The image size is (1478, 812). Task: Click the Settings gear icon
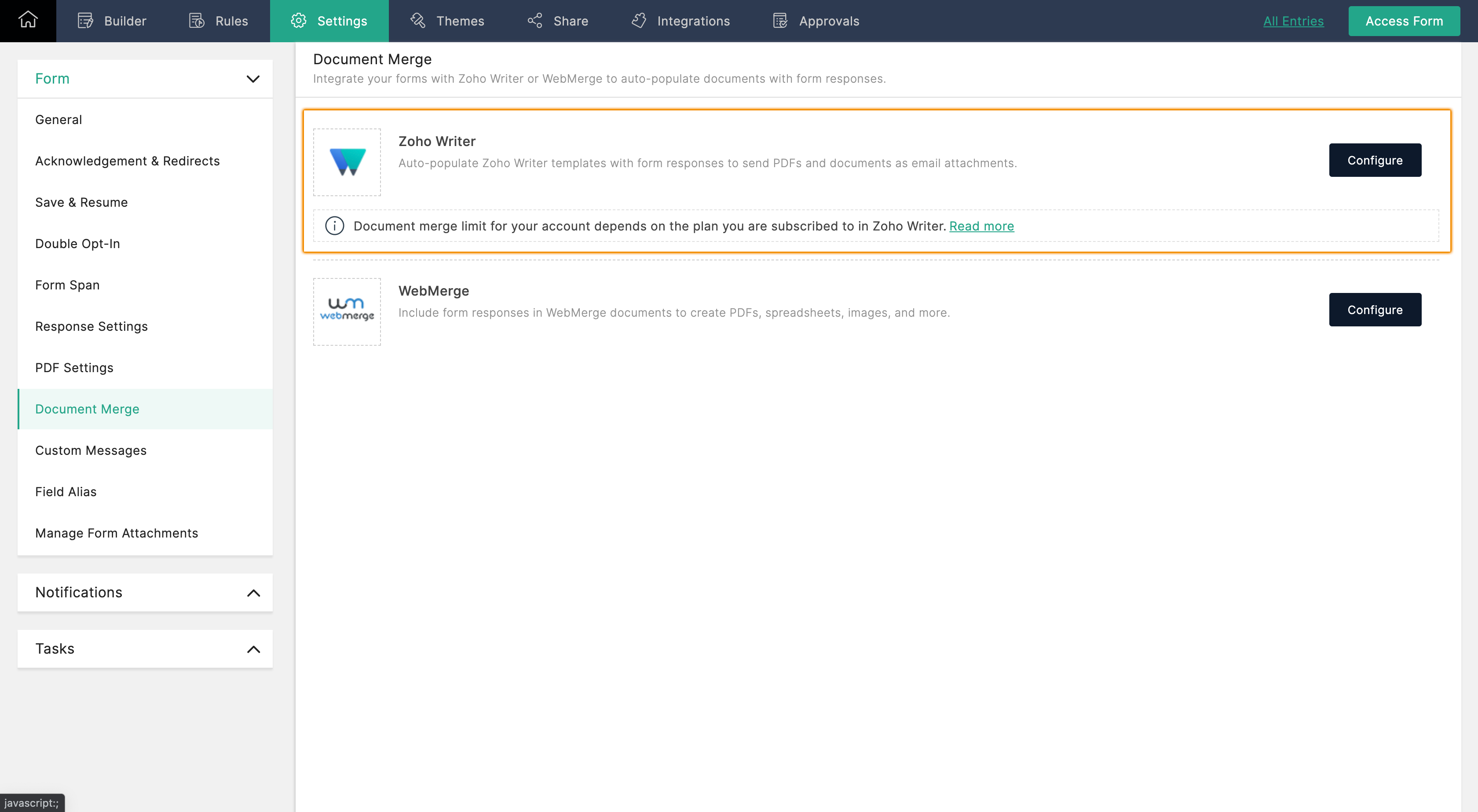click(x=298, y=21)
